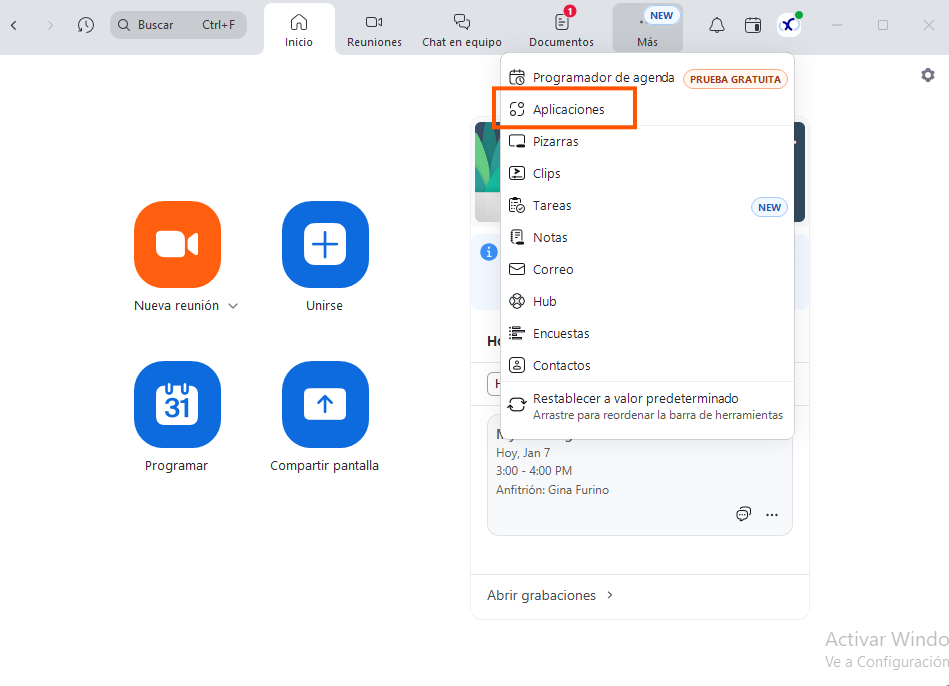Click the Compartir pantalla label

[x=324, y=466]
